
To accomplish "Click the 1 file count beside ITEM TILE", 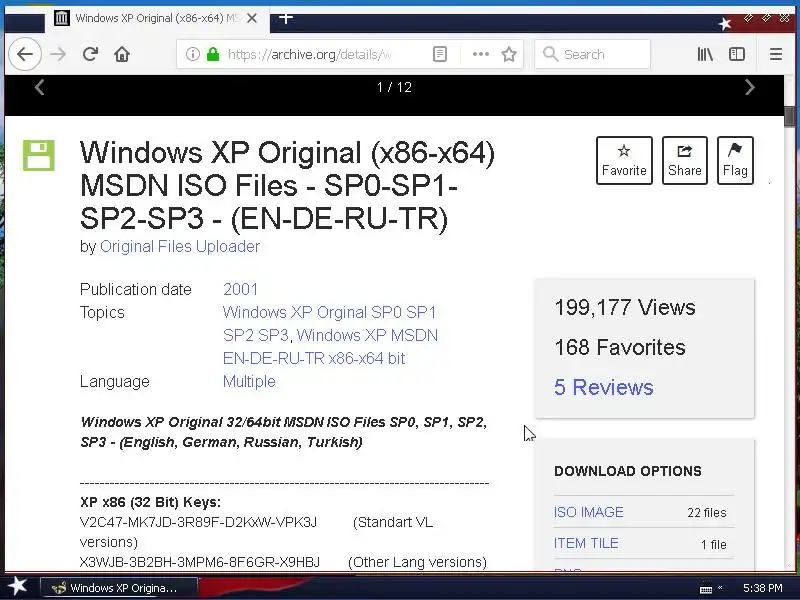I will pos(713,544).
